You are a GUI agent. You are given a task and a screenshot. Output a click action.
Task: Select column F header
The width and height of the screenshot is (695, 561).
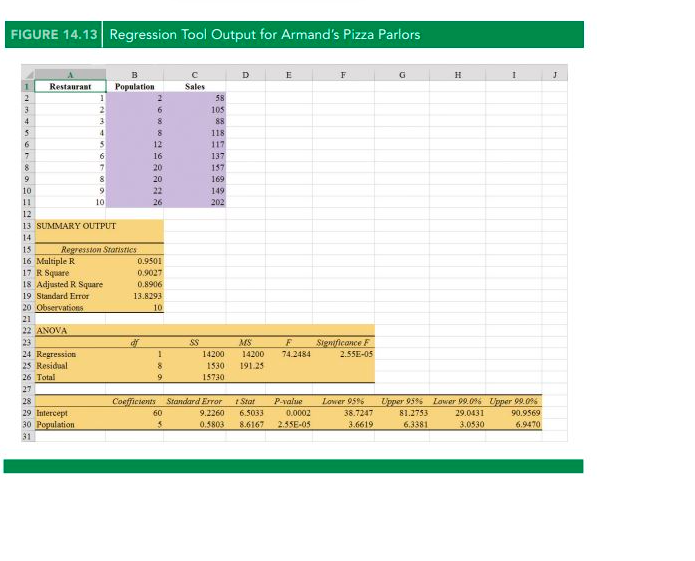click(x=343, y=75)
